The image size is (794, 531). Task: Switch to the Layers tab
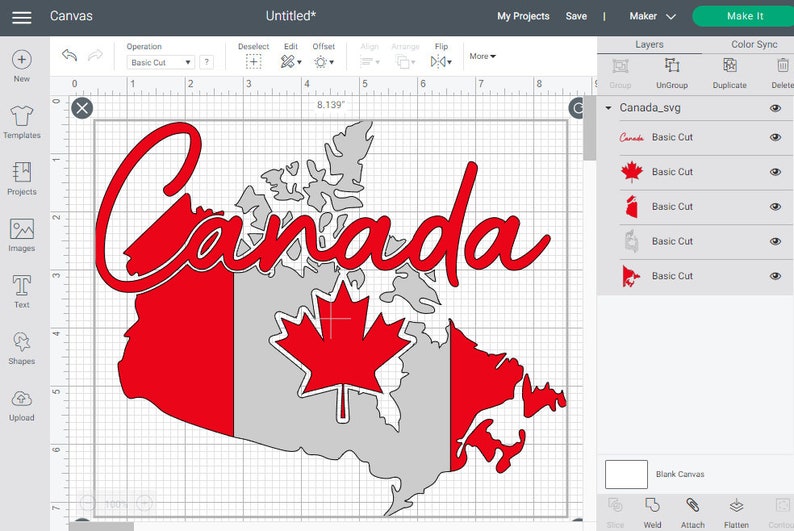649,45
